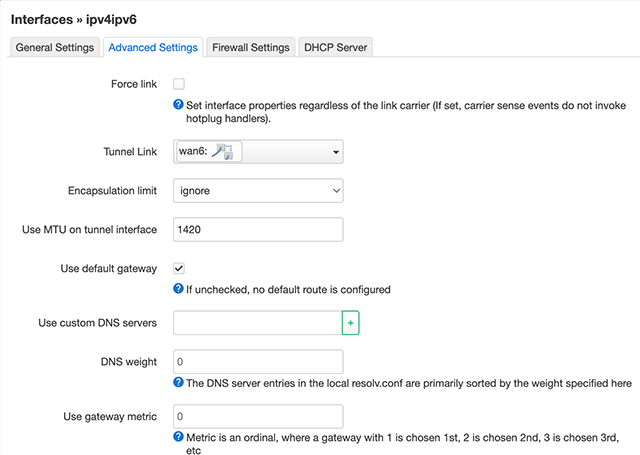The height and width of the screenshot is (455, 640).
Task: Click the default gateway help icon
Action: 178,289
